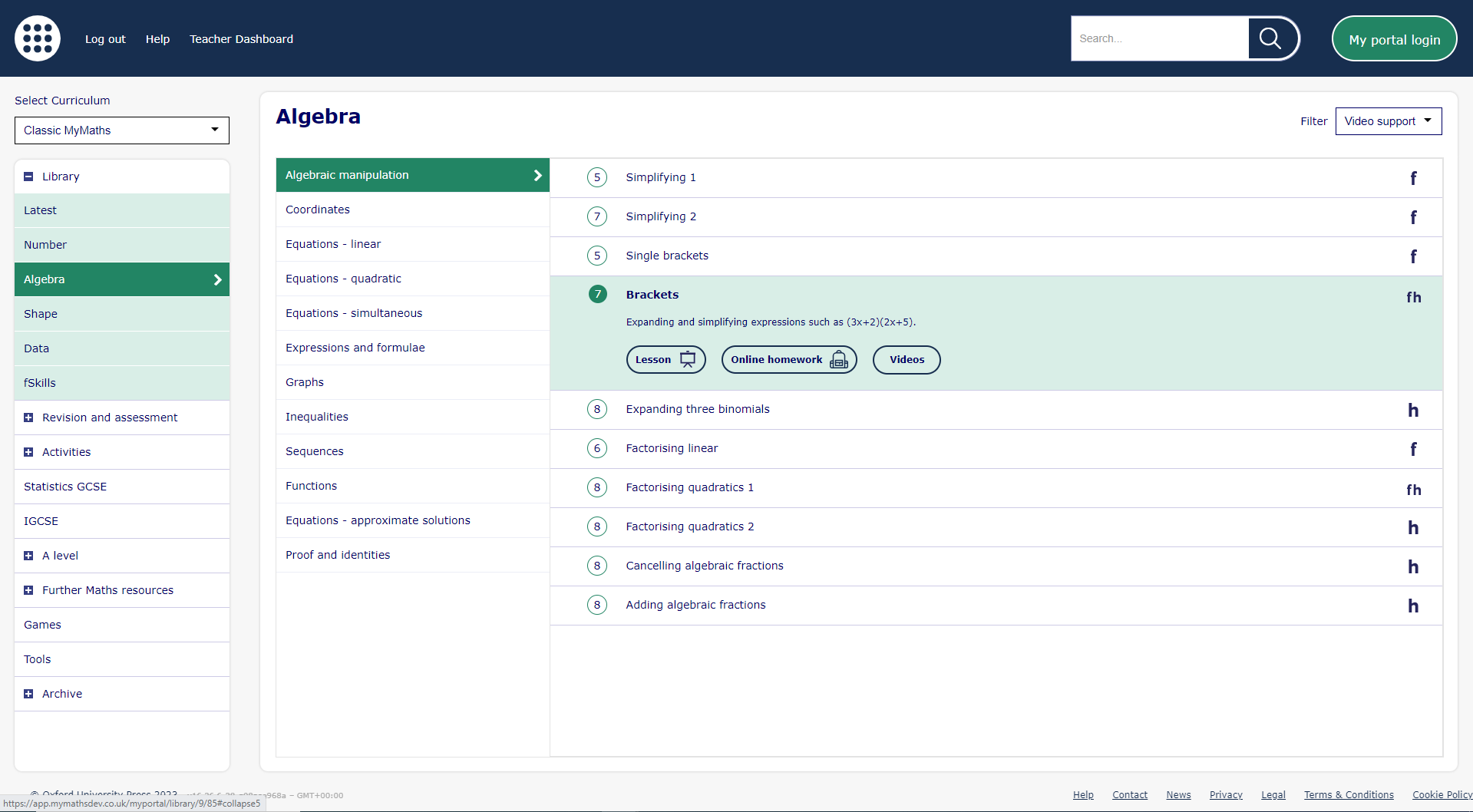This screenshot has width=1473, height=812.
Task: Open the Equations - quadratic topic
Action: click(x=413, y=279)
